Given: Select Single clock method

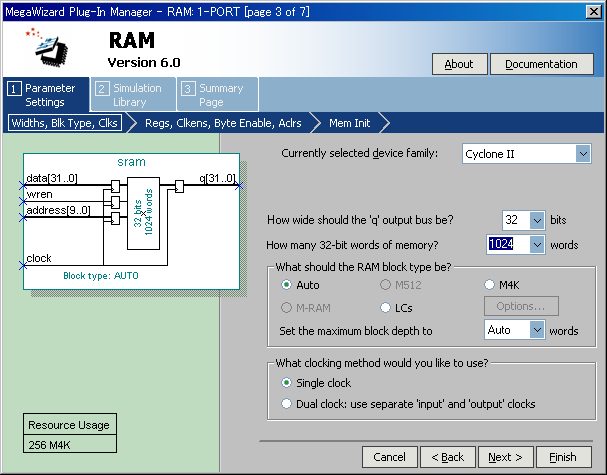Looking at the screenshot, I should tap(316, 383).
